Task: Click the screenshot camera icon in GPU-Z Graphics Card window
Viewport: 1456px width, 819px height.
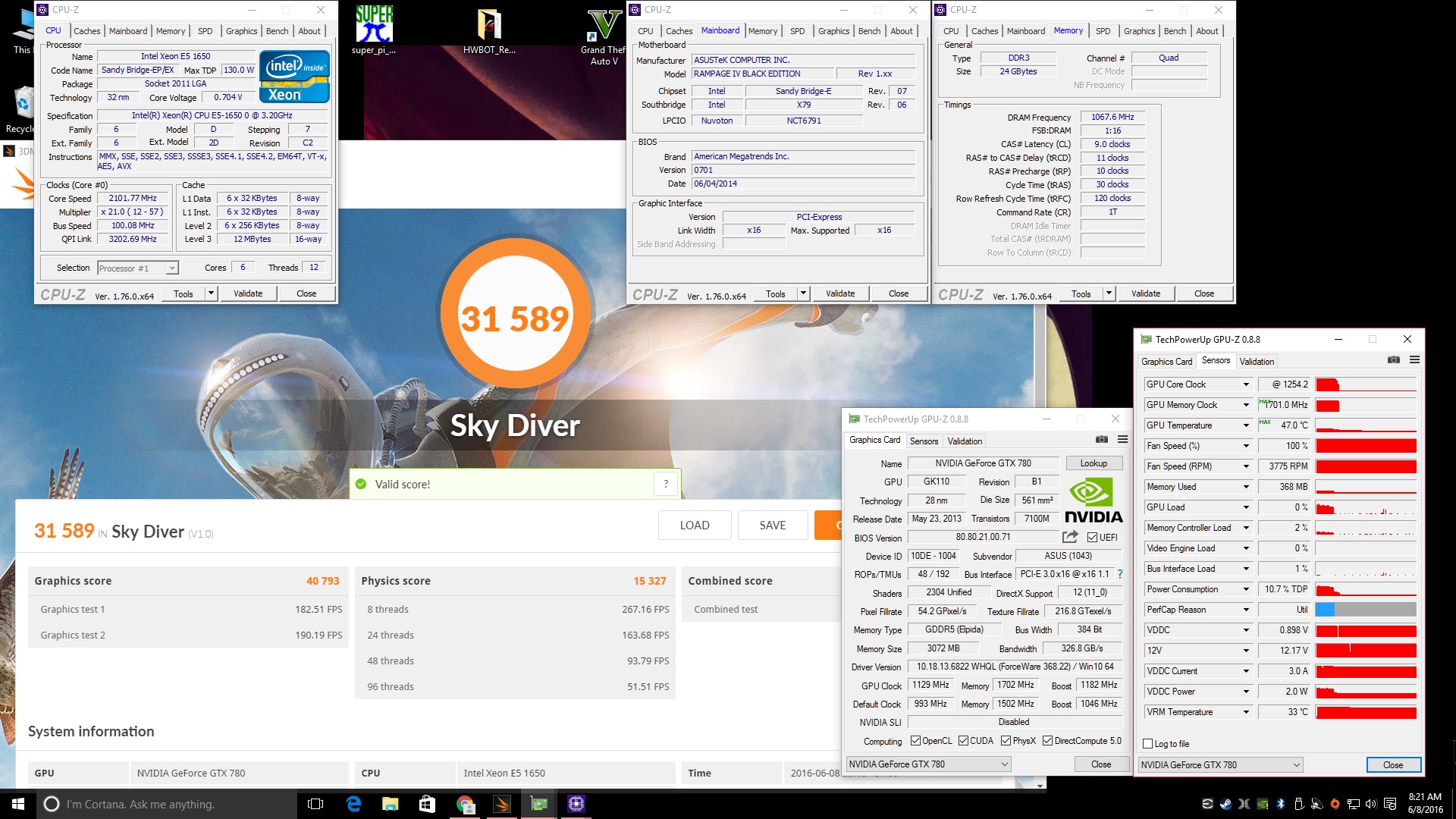Action: [1102, 440]
